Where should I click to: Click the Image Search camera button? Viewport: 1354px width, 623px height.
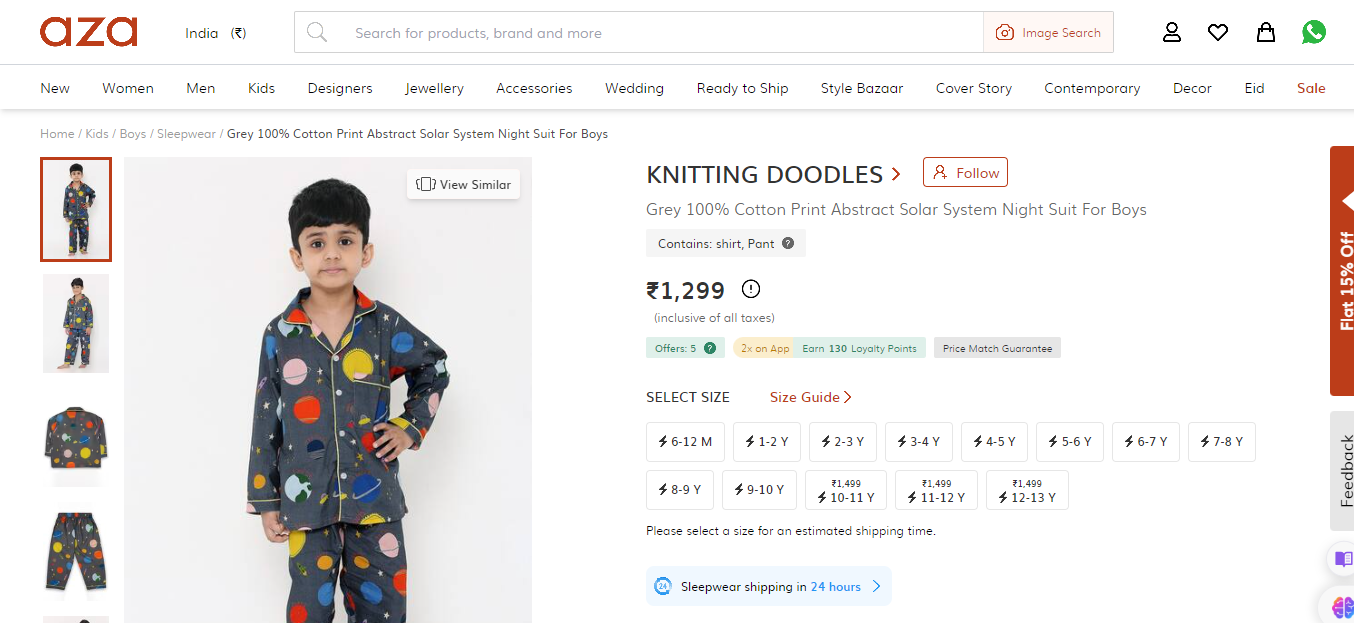coord(1048,33)
